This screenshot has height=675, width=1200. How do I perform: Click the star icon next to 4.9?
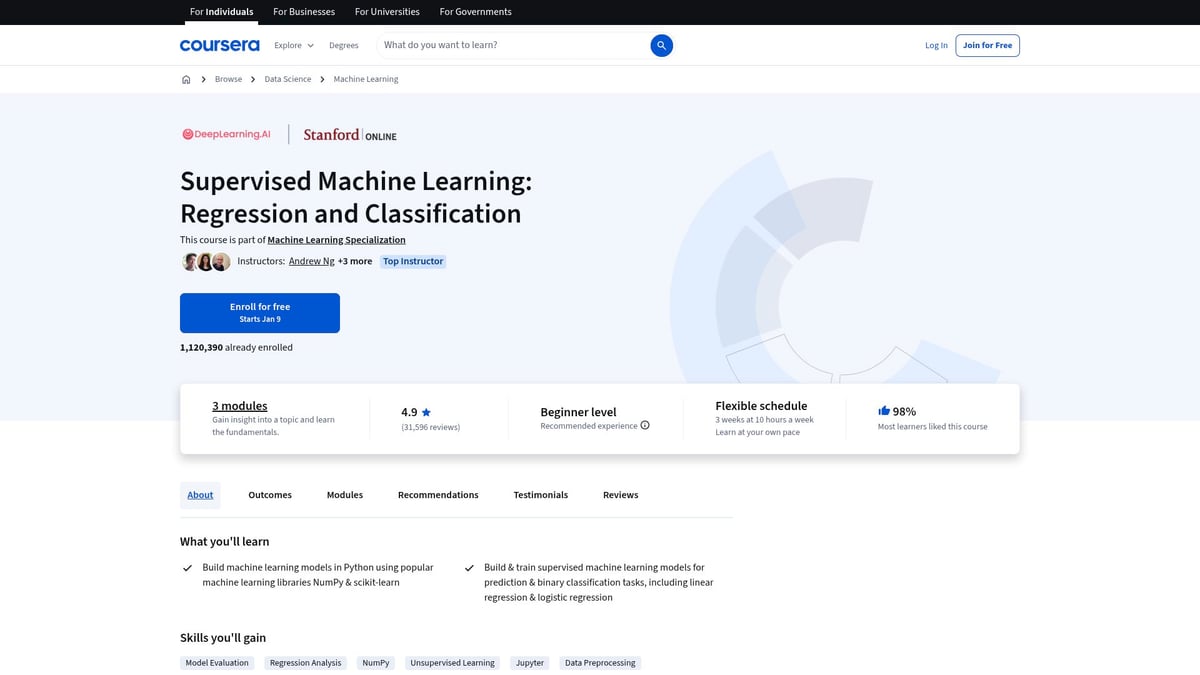(426, 412)
